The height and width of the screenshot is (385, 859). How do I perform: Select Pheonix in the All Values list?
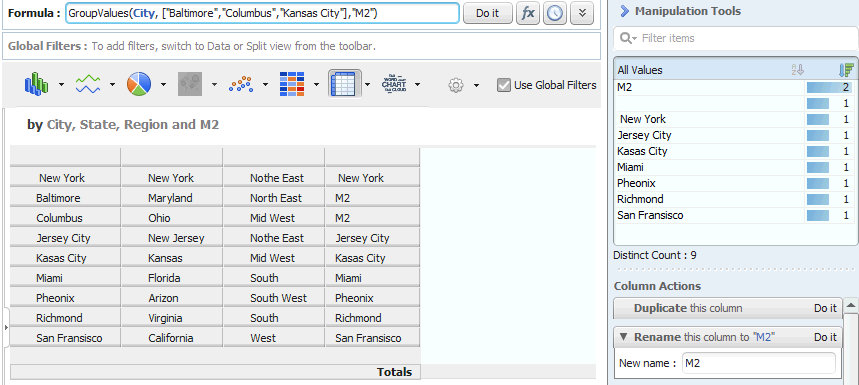point(735,183)
